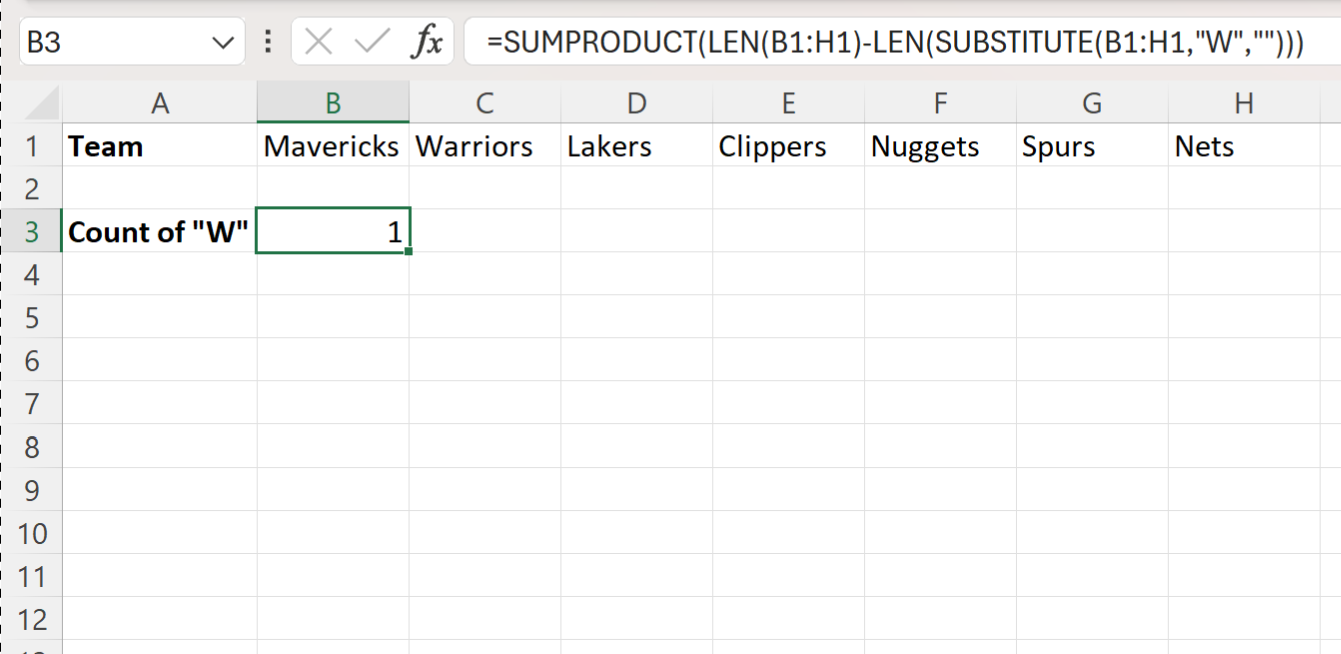Select column A header

(158, 103)
